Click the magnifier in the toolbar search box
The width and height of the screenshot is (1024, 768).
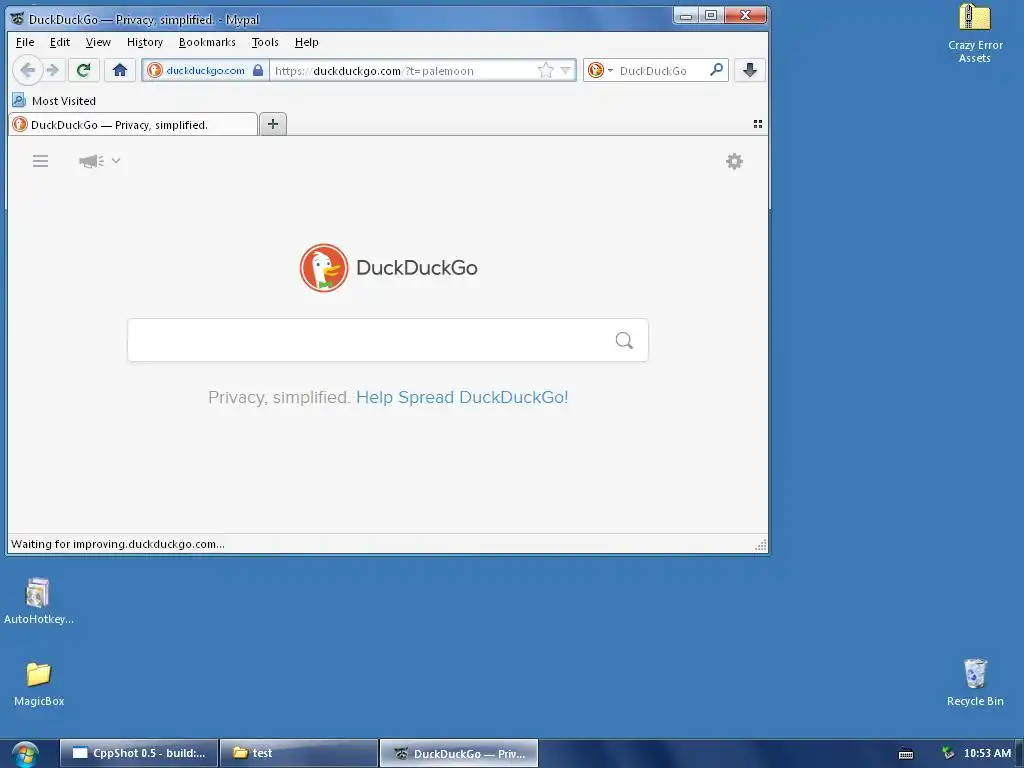coord(716,69)
